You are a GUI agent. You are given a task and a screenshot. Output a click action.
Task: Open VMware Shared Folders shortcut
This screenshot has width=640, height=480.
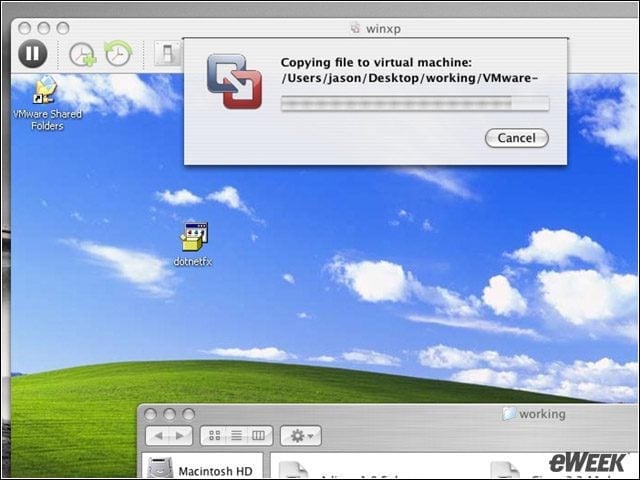(x=47, y=103)
